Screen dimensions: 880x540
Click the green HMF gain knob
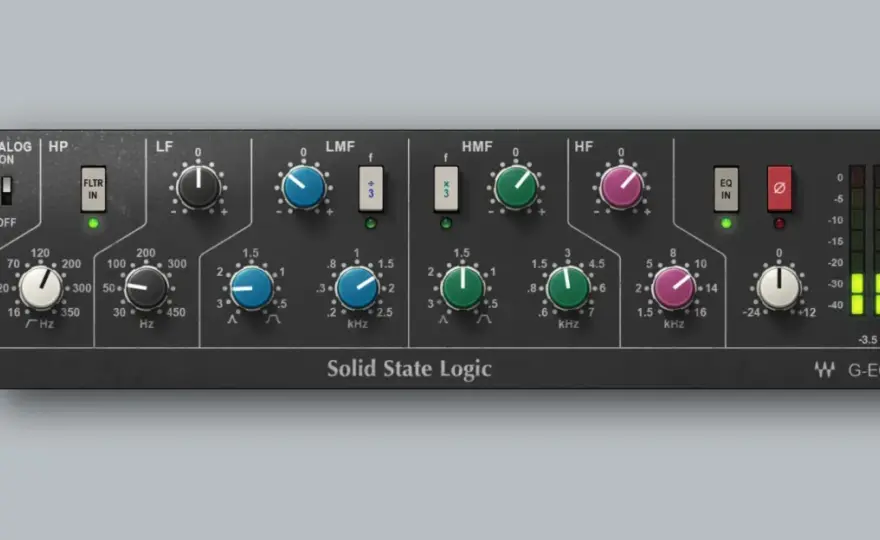(x=516, y=187)
